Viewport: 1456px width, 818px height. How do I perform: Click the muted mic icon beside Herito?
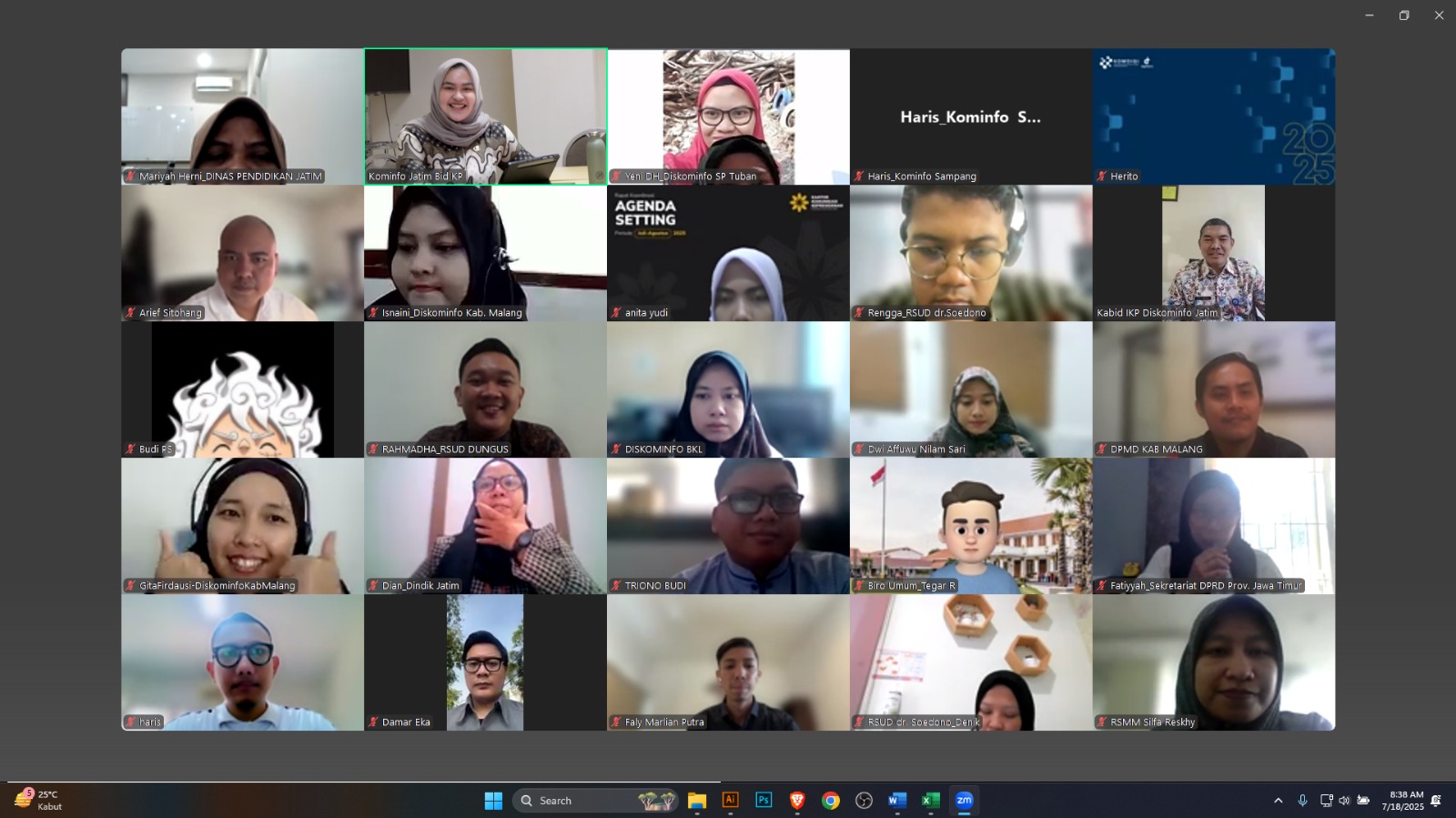tap(1102, 177)
